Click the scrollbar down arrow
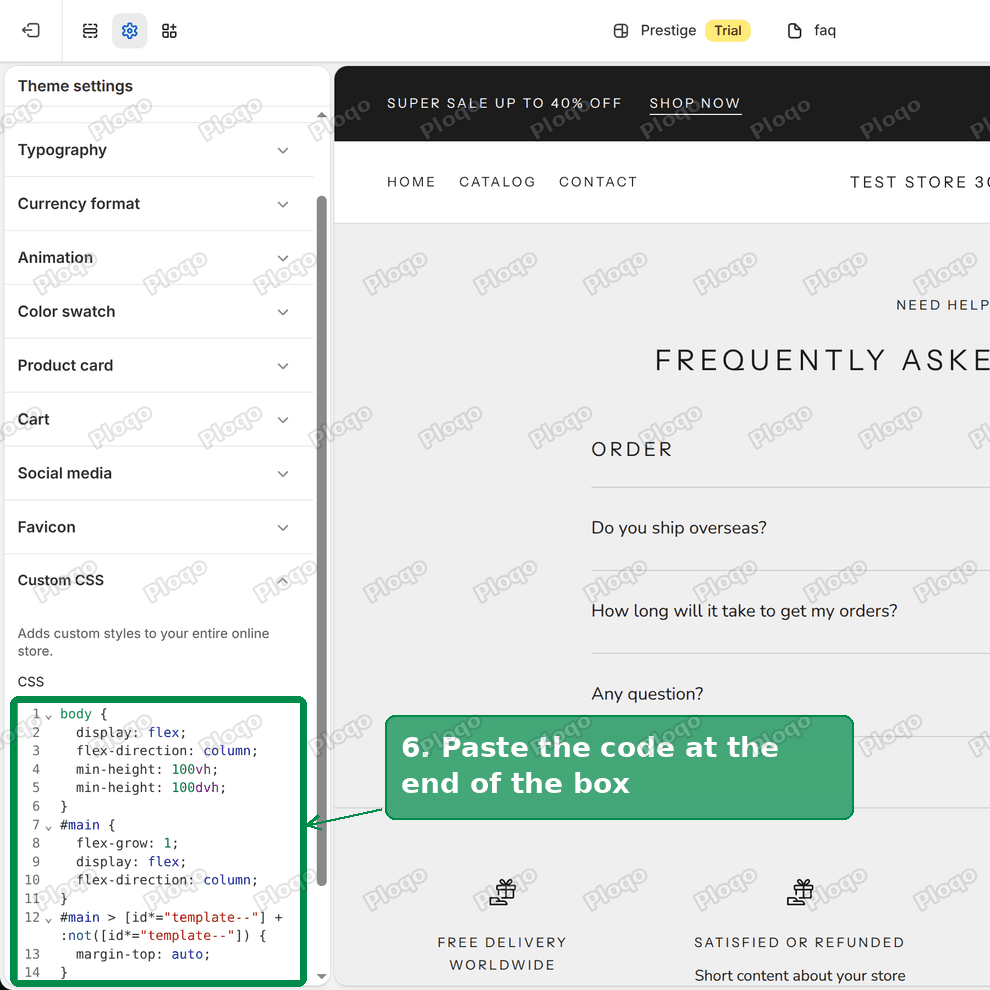Image resolution: width=990 pixels, height=990 pixels. pos(321,976)
